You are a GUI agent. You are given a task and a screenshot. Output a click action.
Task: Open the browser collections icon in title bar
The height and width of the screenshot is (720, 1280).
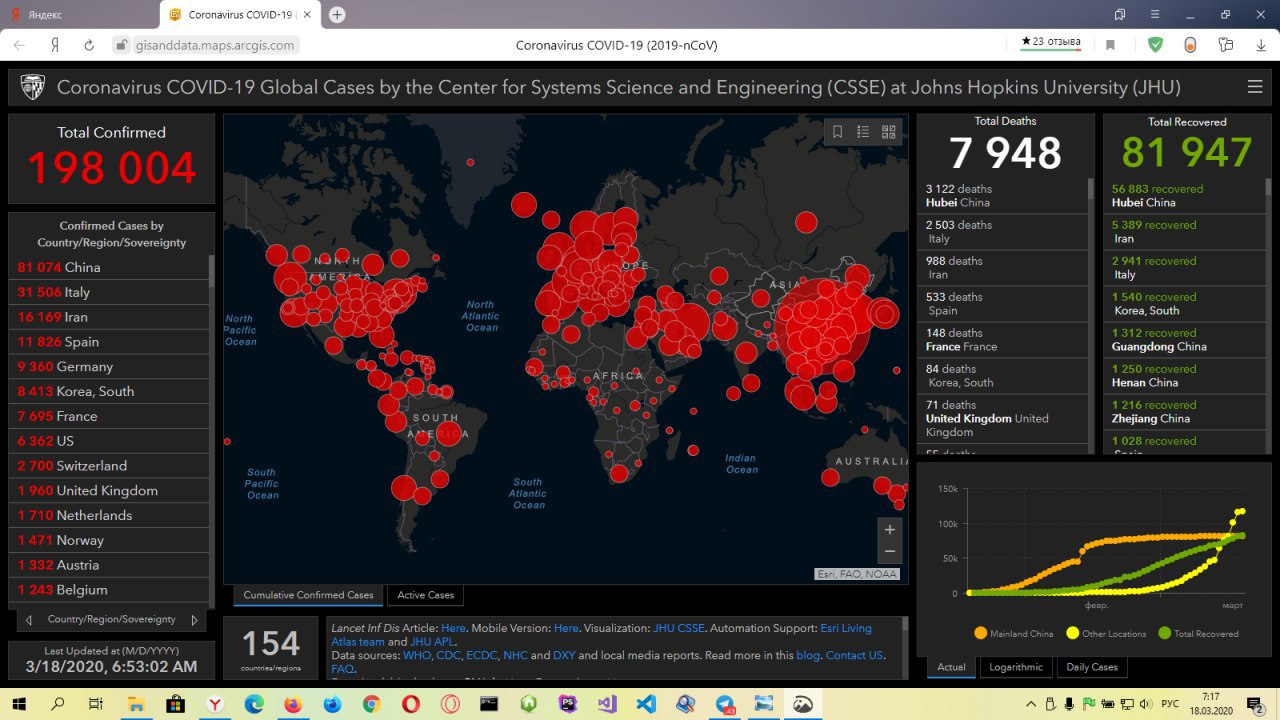click(1120, 14)
